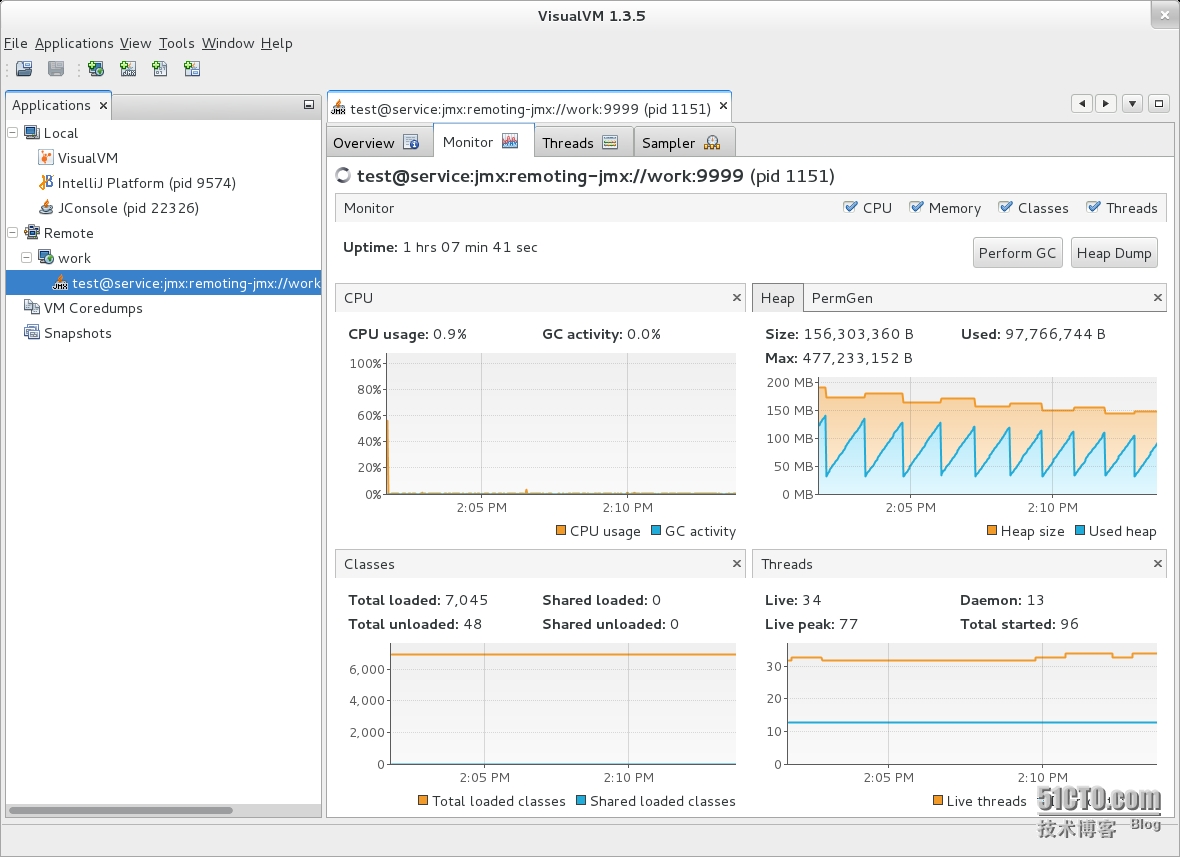Close the CPU chart panel
The width and height of the screenshot is (1180, 857).
pyautogui.click(x=737, y=298)
